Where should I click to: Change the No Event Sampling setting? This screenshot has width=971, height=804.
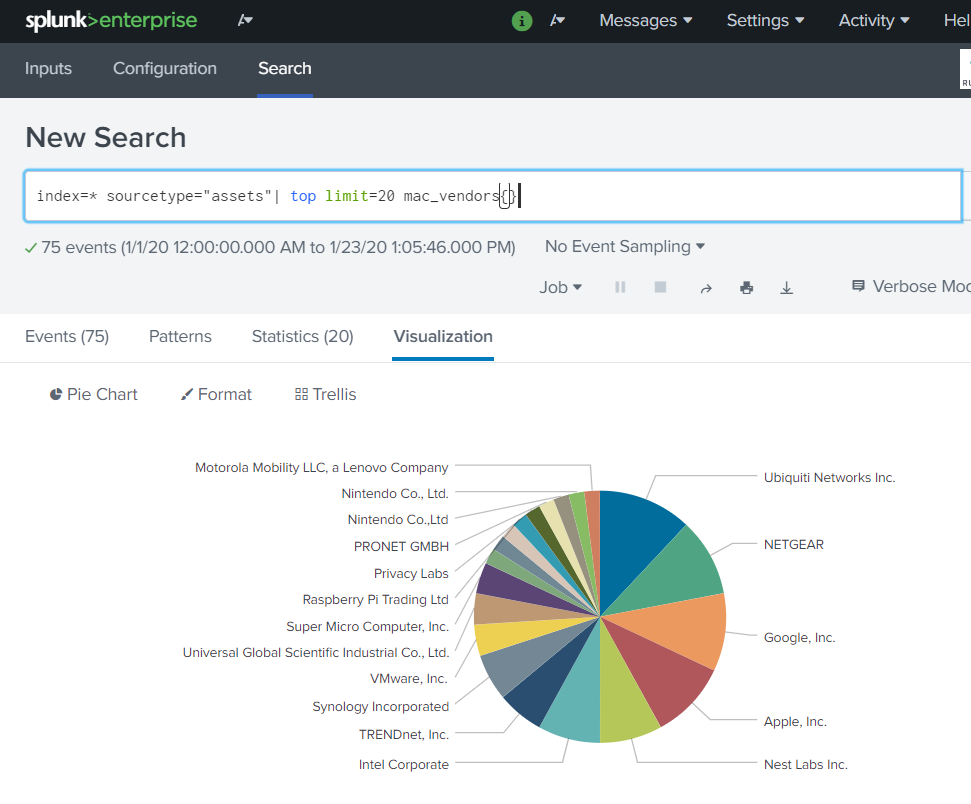(x=624, y=246)
